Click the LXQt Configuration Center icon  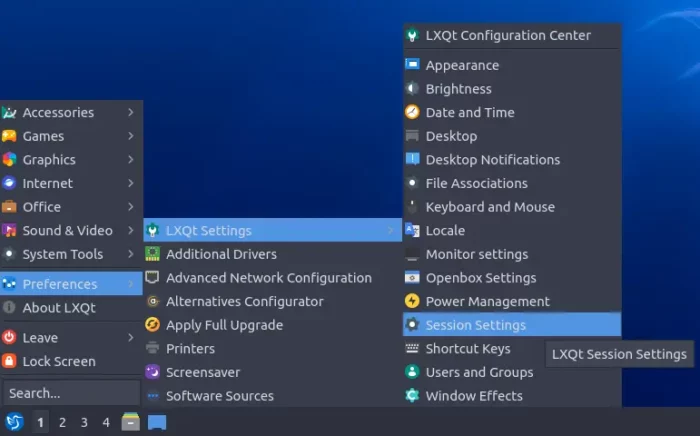[412, 35]
